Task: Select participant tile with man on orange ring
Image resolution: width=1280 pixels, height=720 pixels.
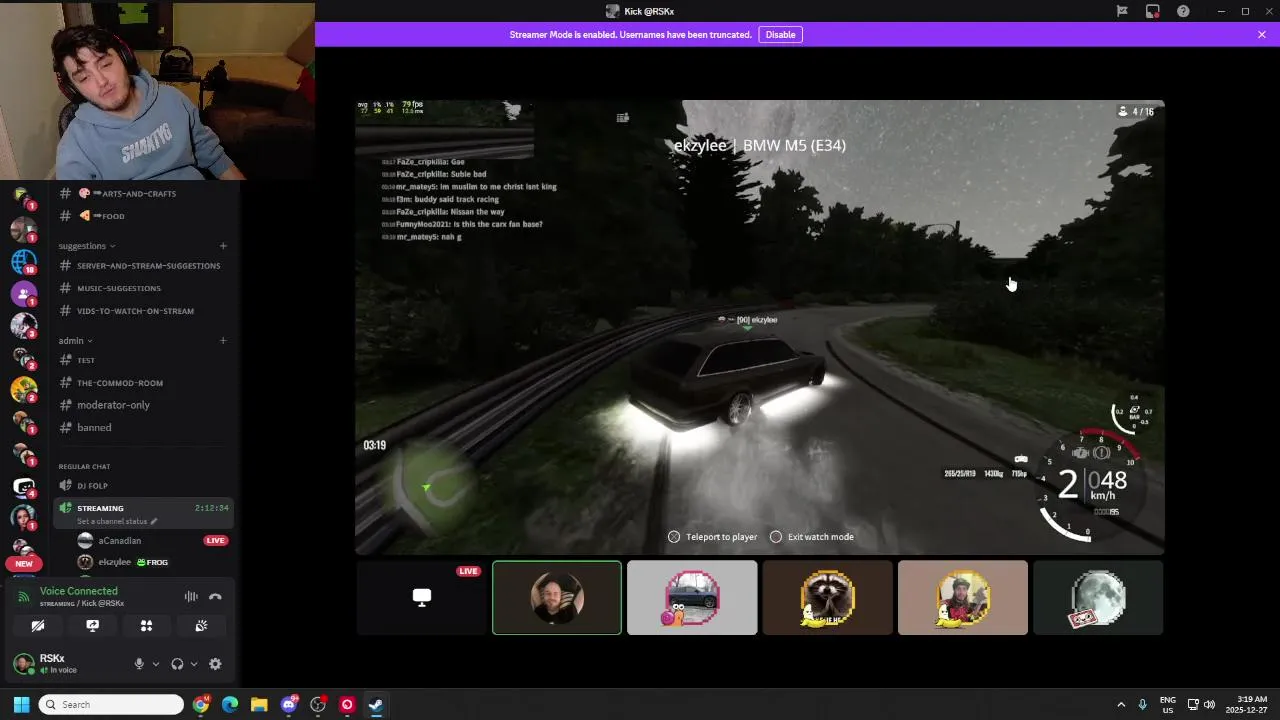Action: click(x=963, y=598)
